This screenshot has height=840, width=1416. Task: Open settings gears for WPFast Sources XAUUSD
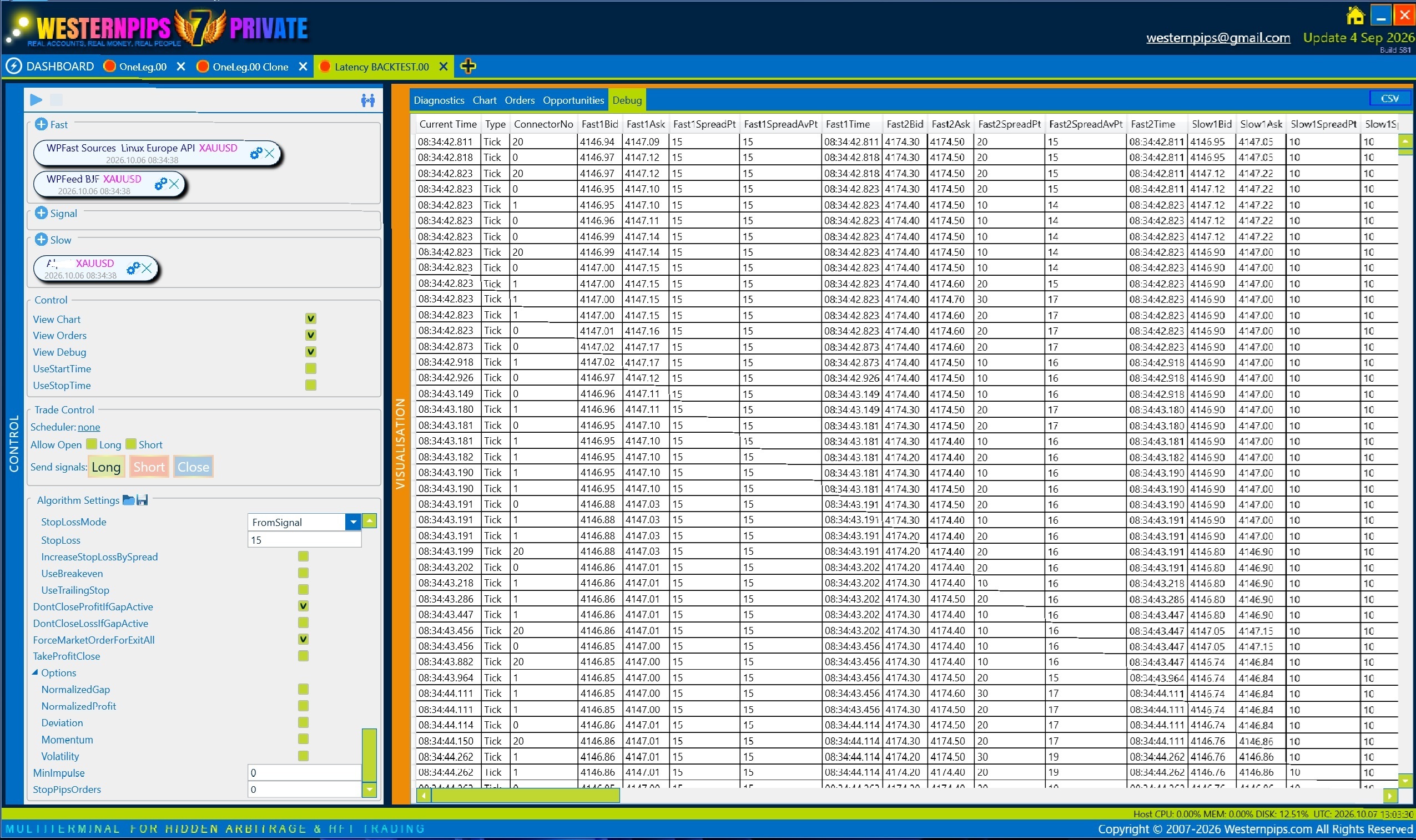[x=256, y=153]
